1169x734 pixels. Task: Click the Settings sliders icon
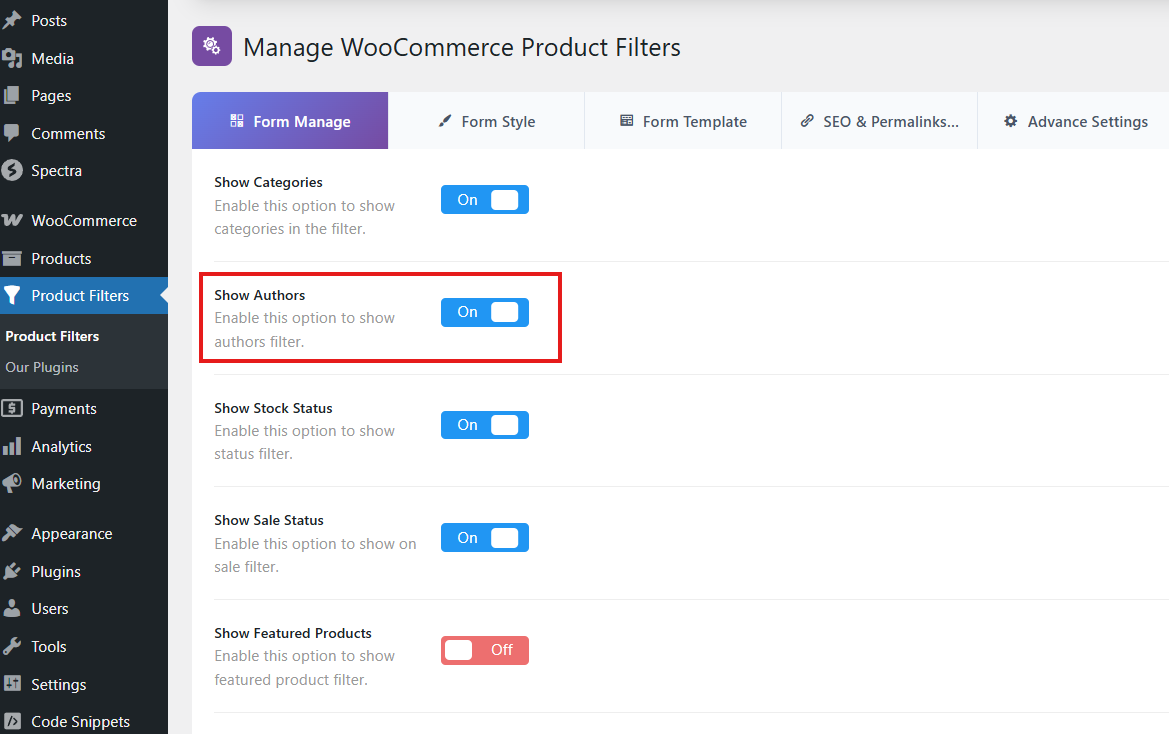point(12,683)
